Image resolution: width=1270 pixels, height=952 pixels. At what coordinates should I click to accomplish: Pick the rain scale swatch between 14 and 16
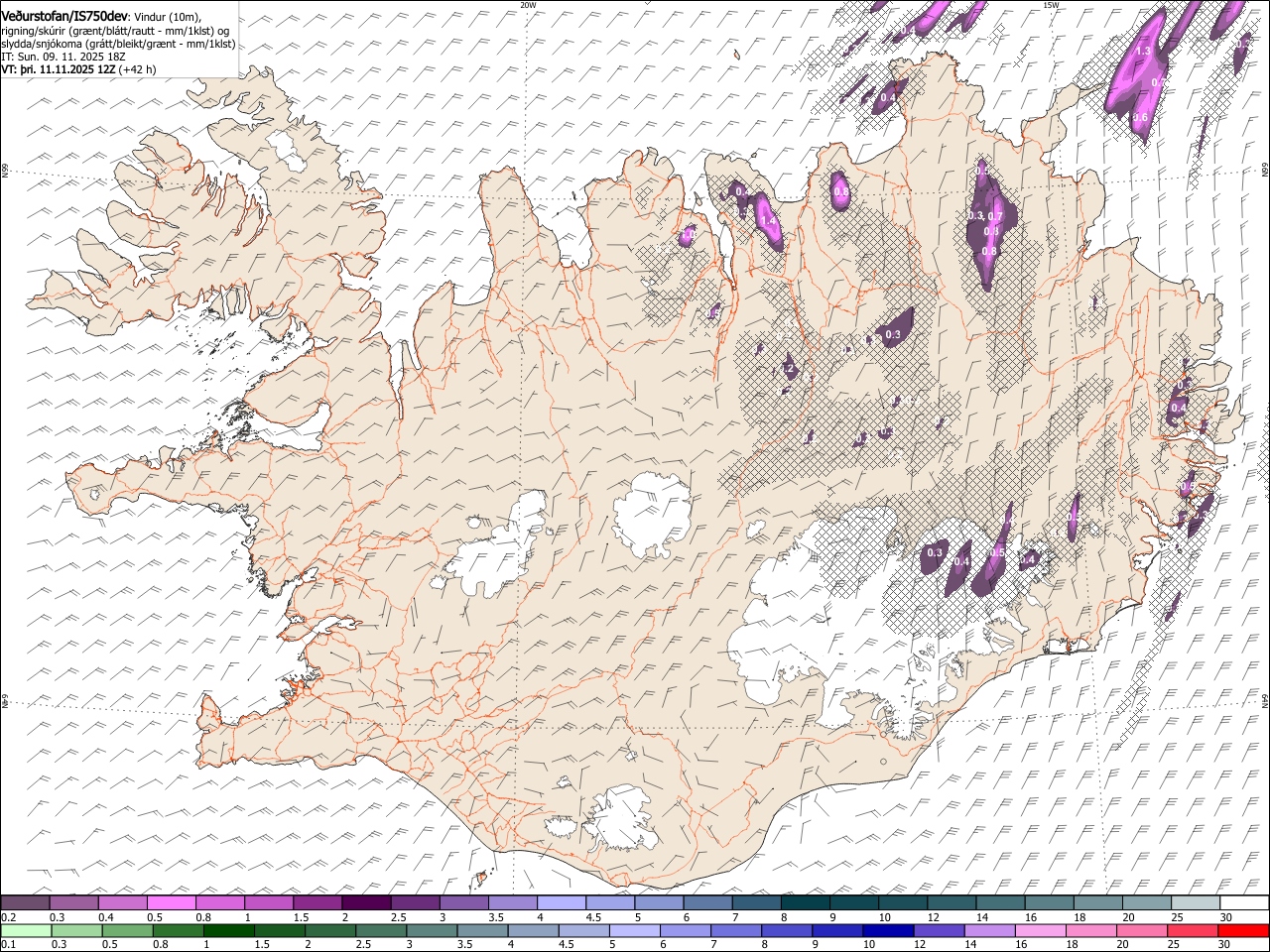coord(988,930)
